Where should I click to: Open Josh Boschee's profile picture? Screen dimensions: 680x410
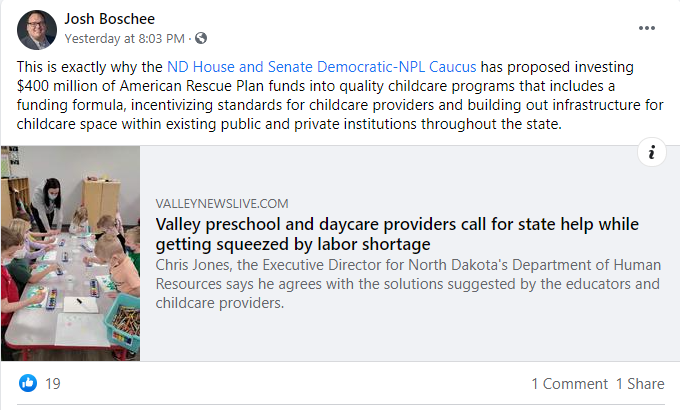34,29
